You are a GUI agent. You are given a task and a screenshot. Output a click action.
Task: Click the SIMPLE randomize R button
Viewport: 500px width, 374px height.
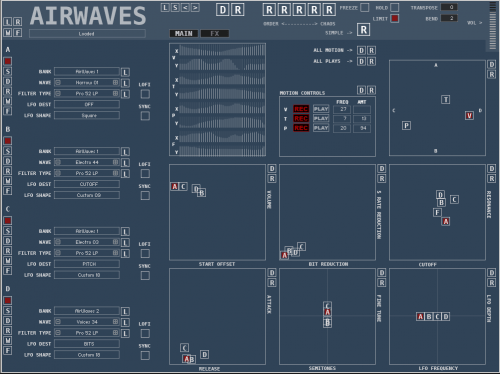click(x=364, y=30)
